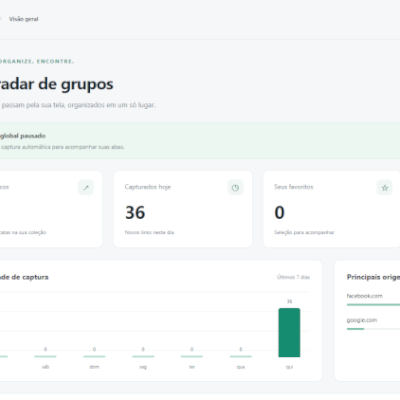Click the Novos links neste dia caption
The width and height of the screenshot is (400, 400).
pos(149,232)
